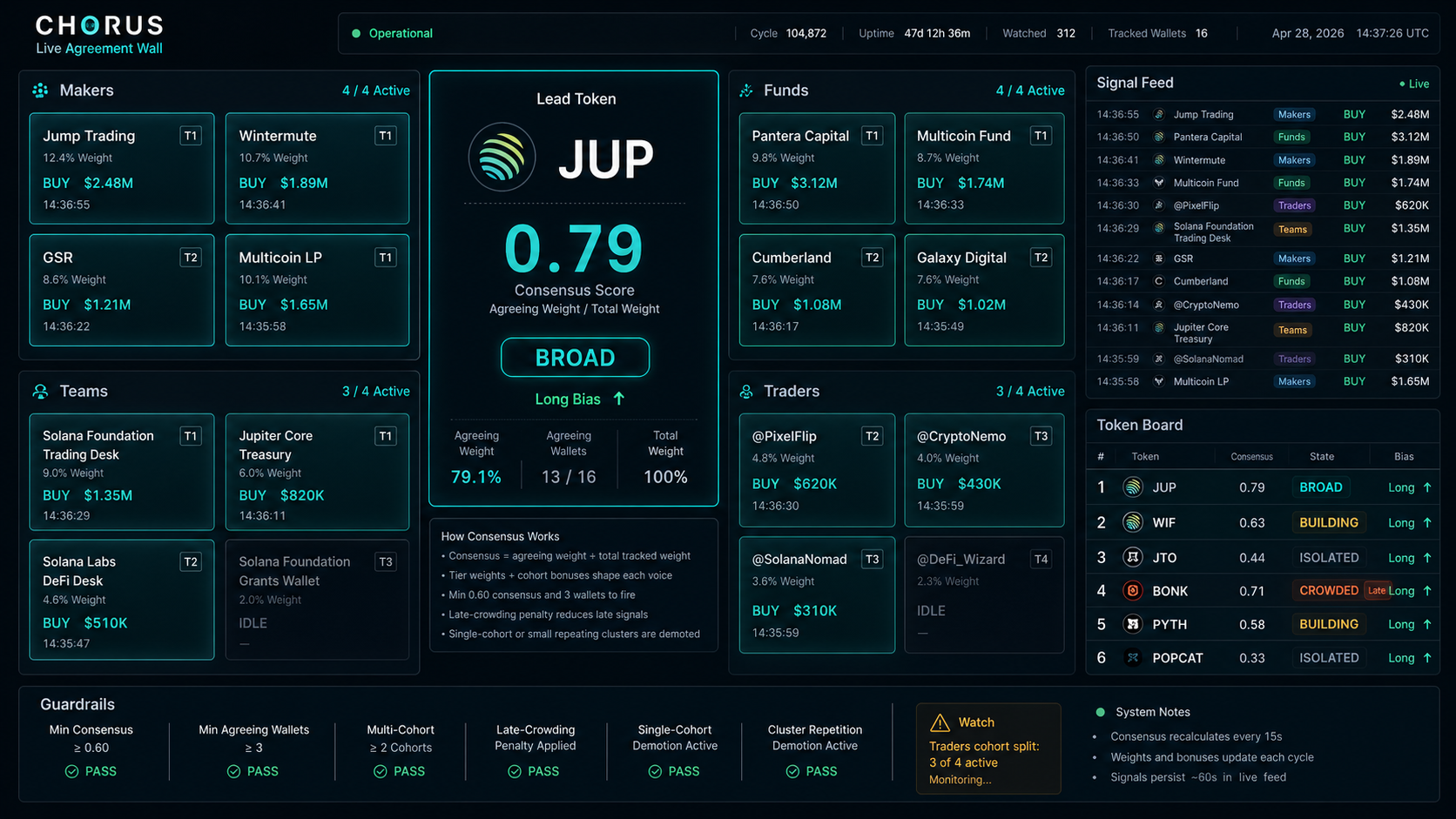1456x819 pixels.
Task: Click the 0.79 Consensus Score value
Action: [x=574, y=250]
